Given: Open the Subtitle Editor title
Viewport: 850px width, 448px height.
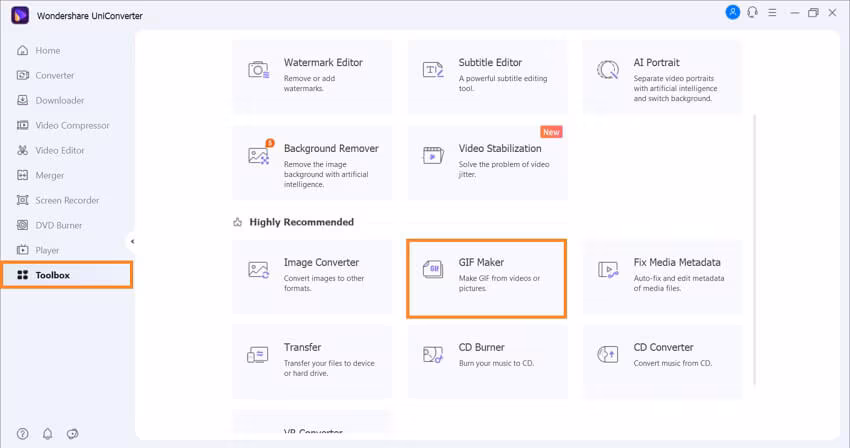Looking at the screenshot, I should 490,62.
